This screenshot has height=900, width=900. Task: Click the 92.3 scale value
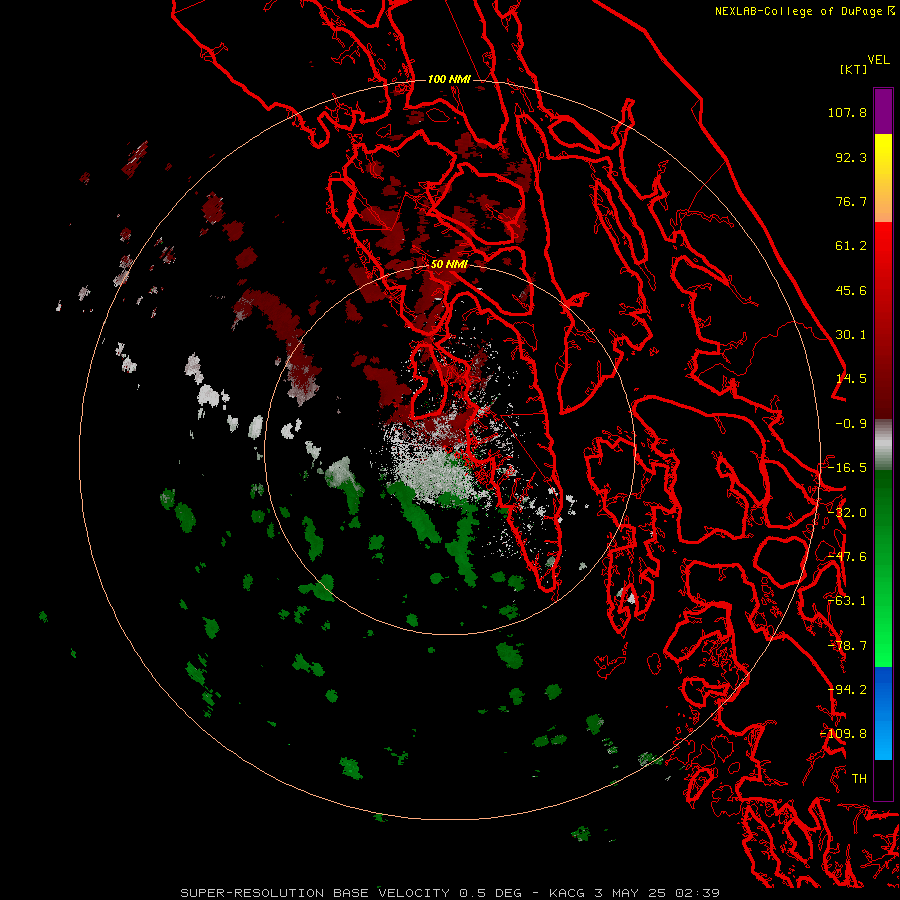[x=851, y=157]
